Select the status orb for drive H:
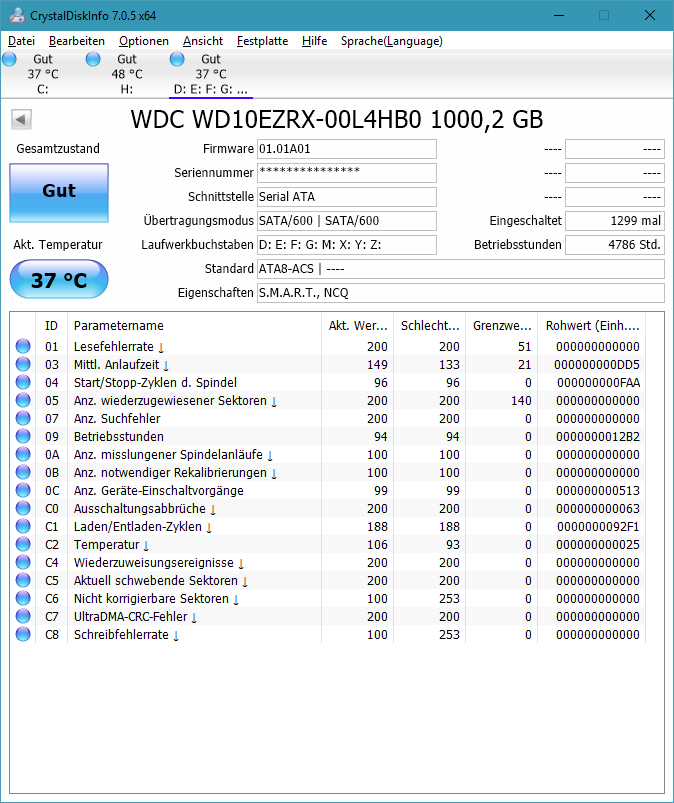This screenshot has height=803, width=674. pos(93,59)
